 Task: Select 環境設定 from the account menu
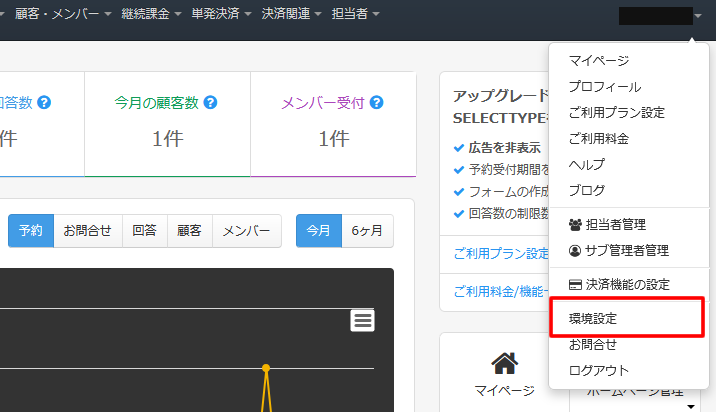click(593, 319)
